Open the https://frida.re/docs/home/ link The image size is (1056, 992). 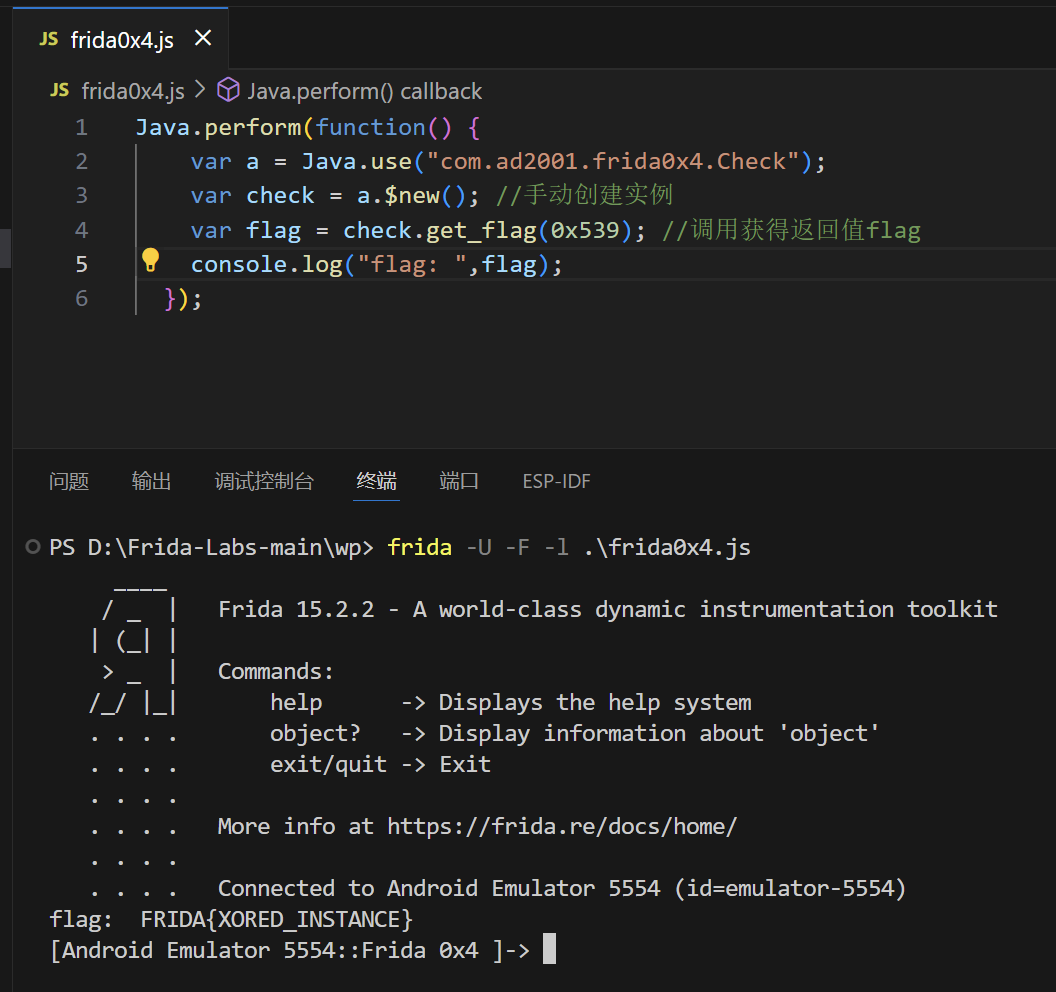(562, 826)
